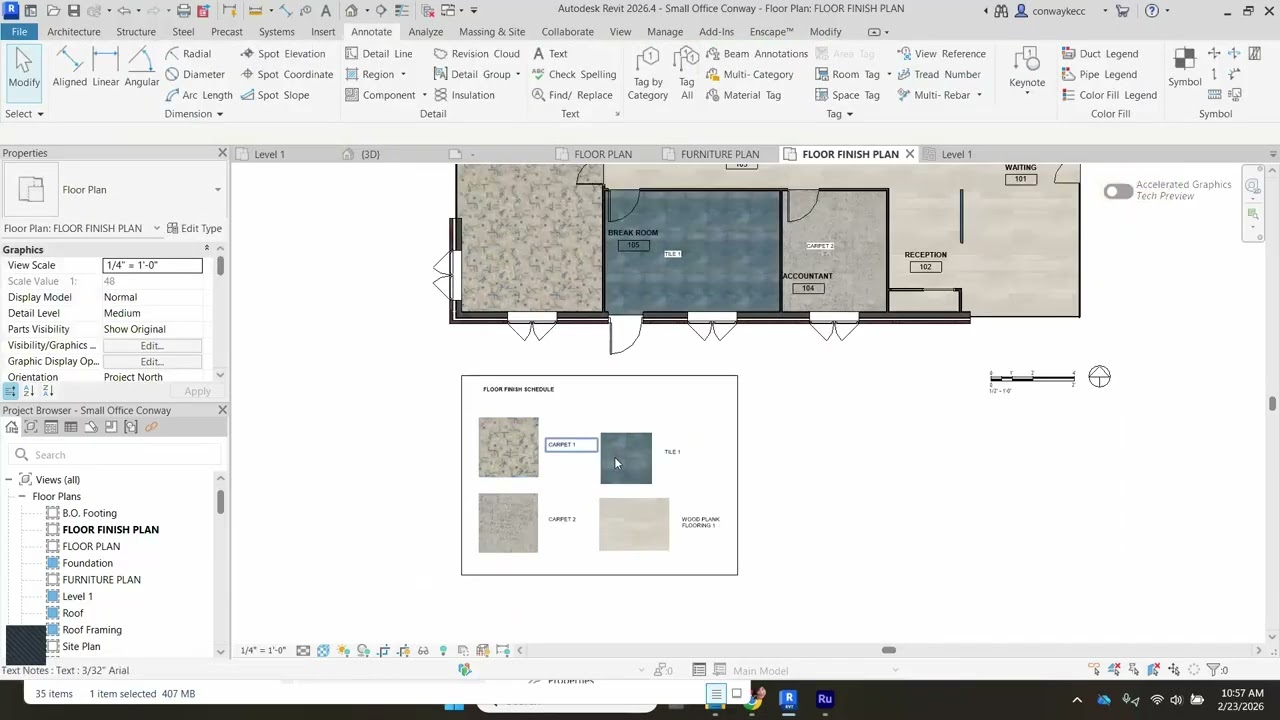
Task: Open Site Plan in Project Browser
Action: (81, 647)
